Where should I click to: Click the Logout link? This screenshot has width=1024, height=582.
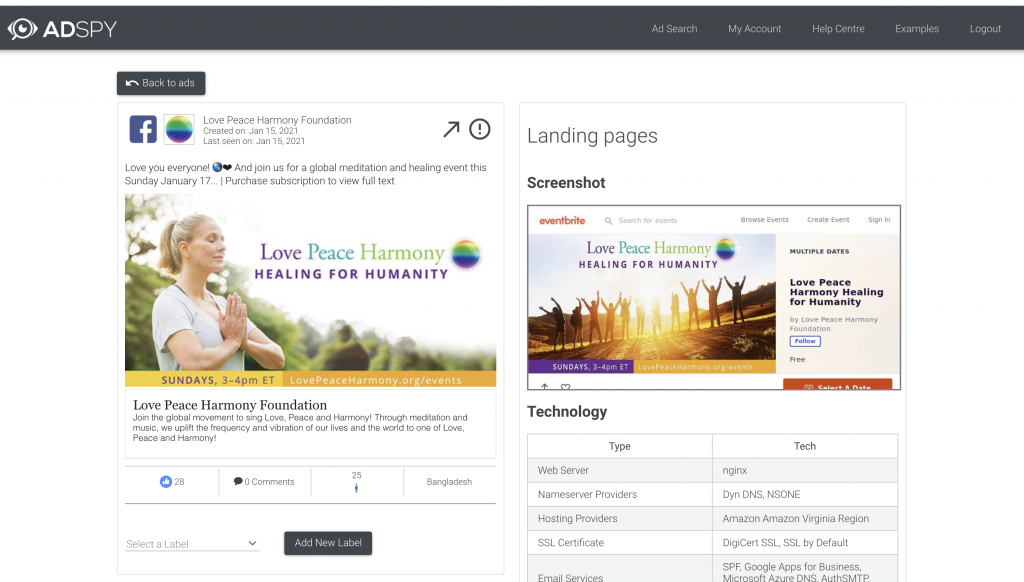985,29
